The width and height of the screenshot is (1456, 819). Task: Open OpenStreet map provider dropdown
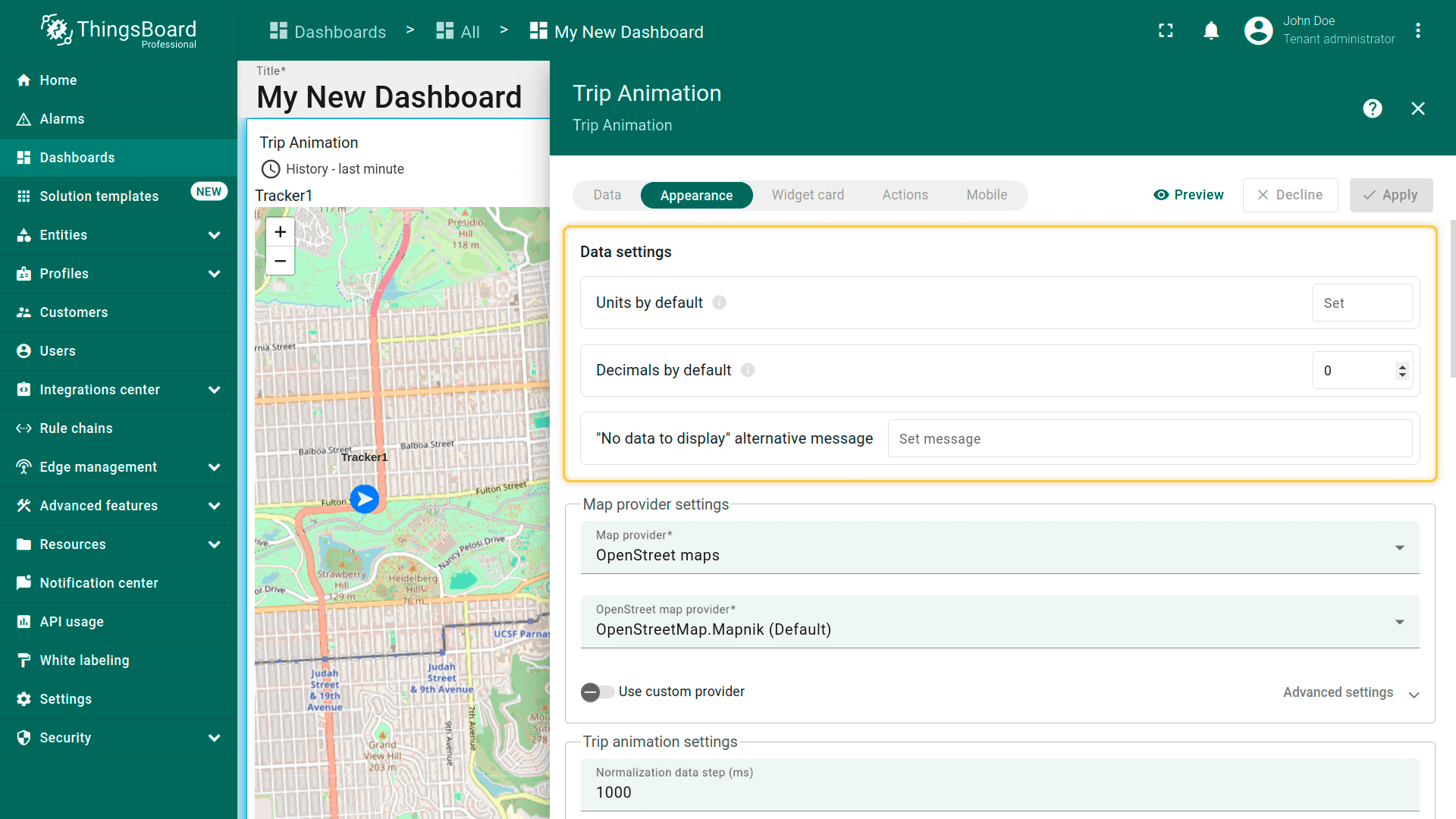tap(999, 622)
